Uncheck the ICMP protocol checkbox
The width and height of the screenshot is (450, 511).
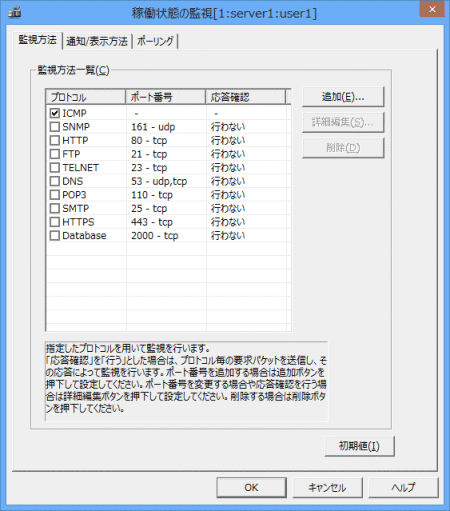55,113
